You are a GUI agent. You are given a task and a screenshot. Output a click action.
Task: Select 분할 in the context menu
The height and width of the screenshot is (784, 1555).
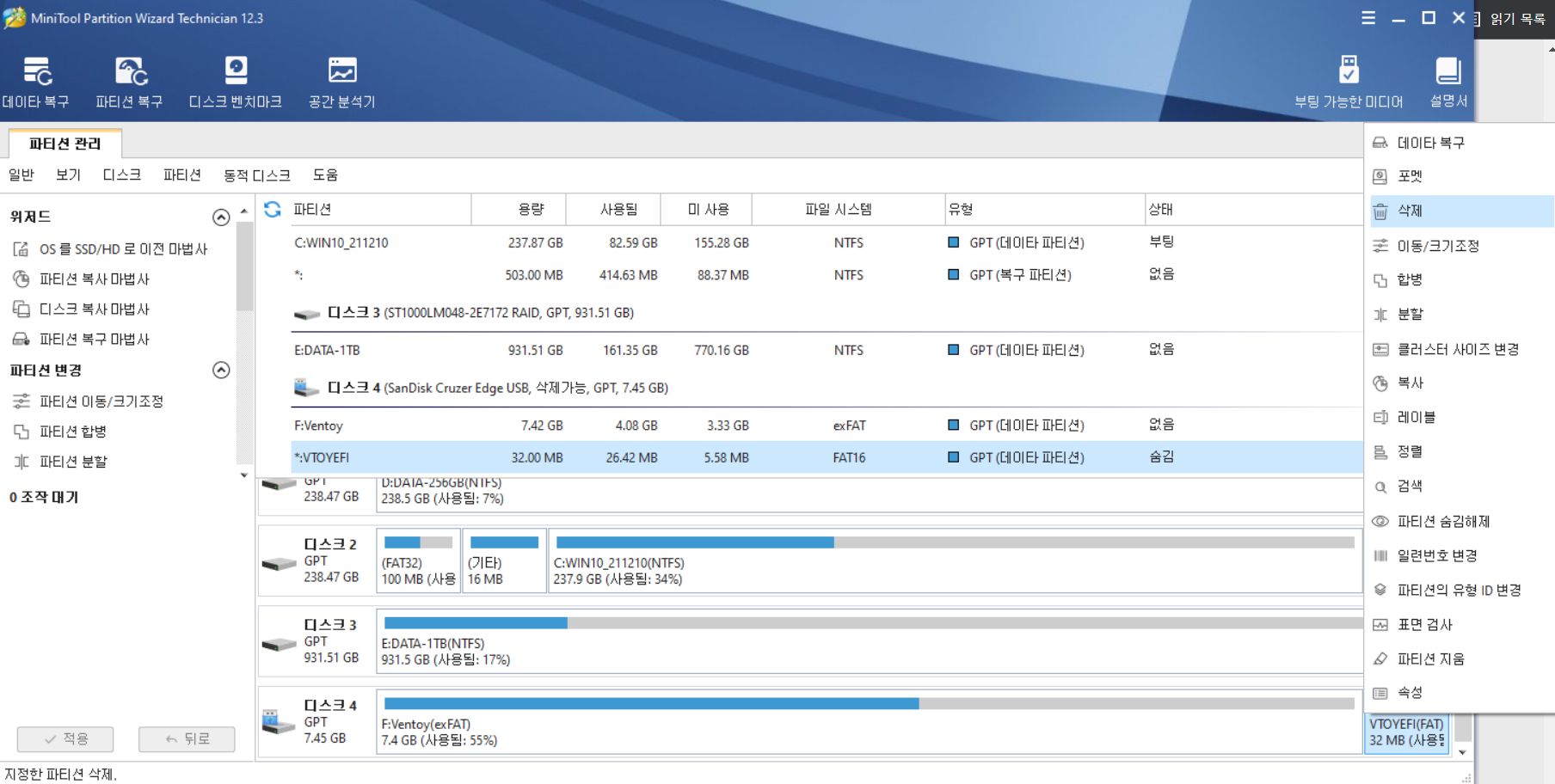point(1462,314)
